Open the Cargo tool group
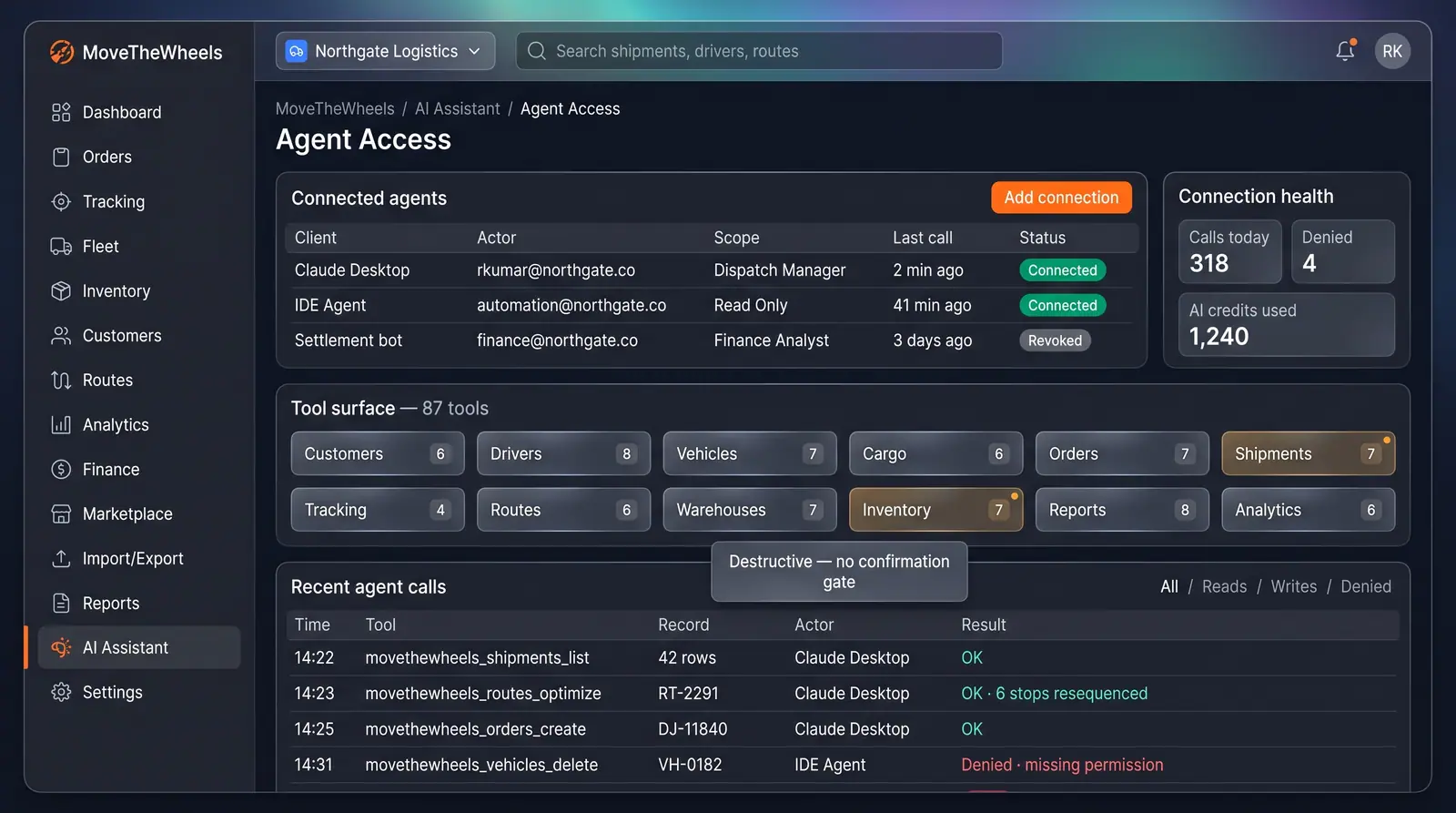This screenshot has height=813, width=1456. 935,453
